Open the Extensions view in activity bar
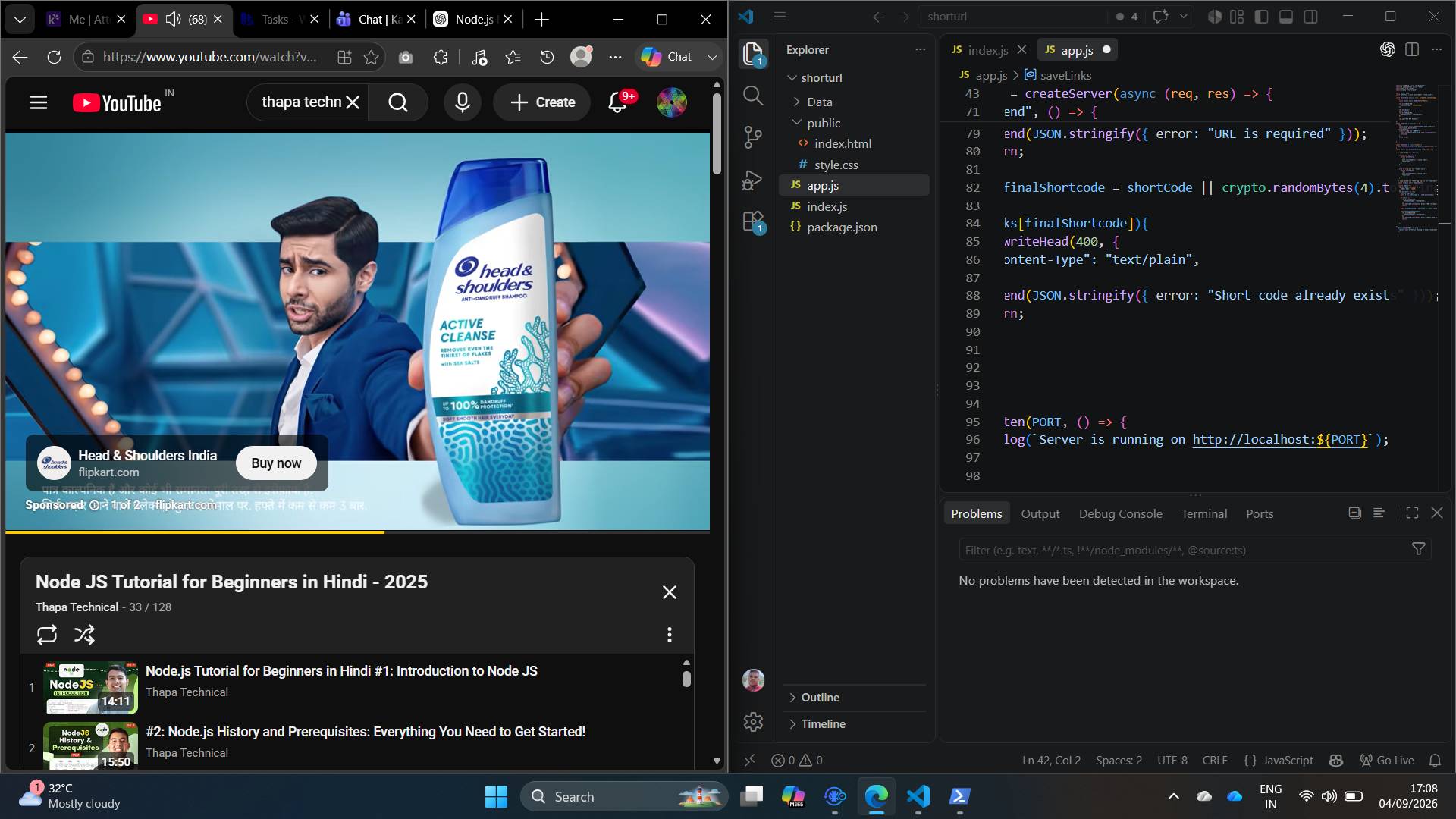The height and width of the screenshot is (819, 1456). pos(752,221)
